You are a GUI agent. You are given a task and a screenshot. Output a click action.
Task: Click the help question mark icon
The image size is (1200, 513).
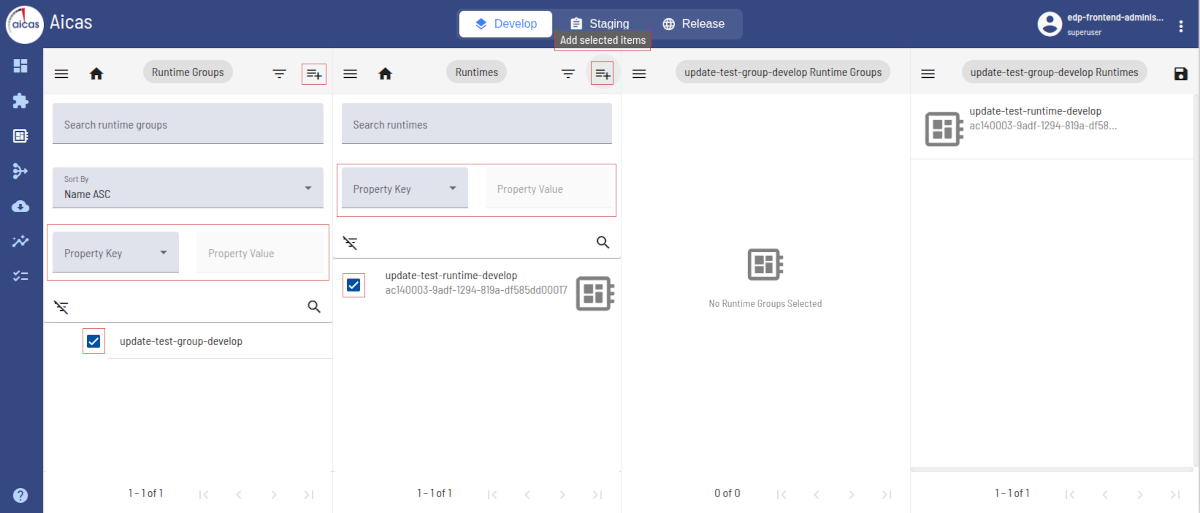point(20,495)
